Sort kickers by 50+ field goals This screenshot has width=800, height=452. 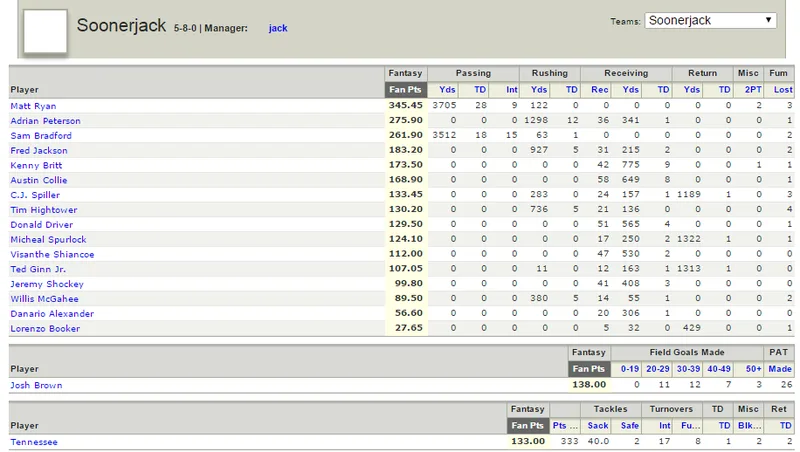tap(753, 369)
